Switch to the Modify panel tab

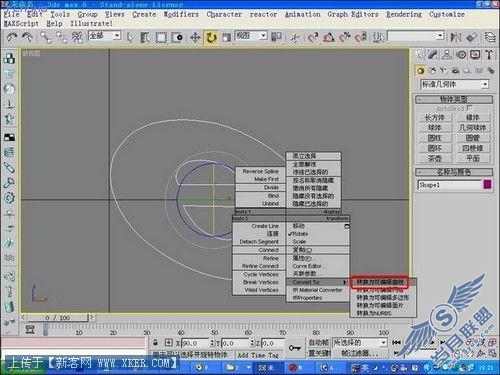click(433, 55)
